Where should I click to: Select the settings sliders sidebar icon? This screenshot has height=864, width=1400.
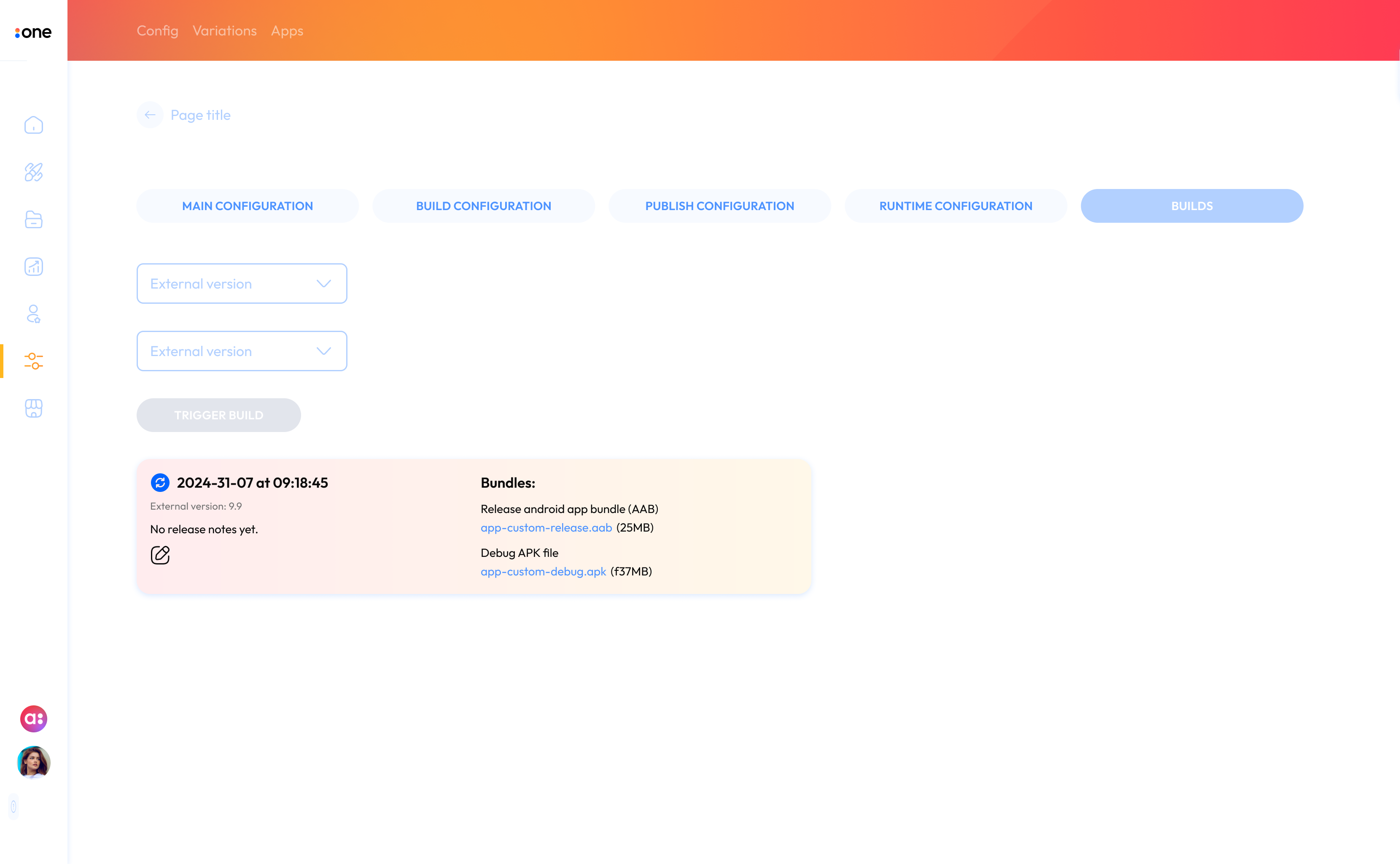(34, 361)
